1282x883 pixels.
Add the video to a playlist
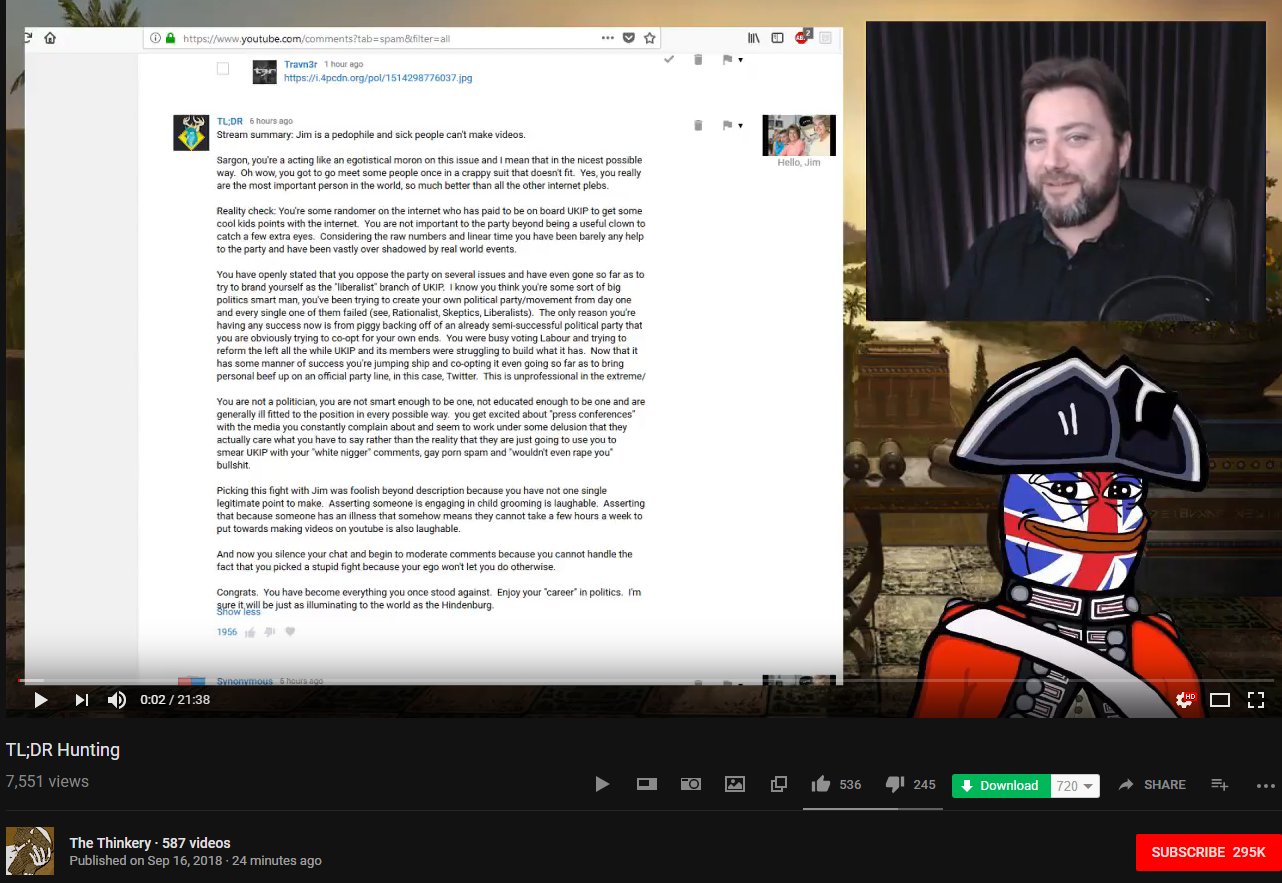(x=1219, y=785)
